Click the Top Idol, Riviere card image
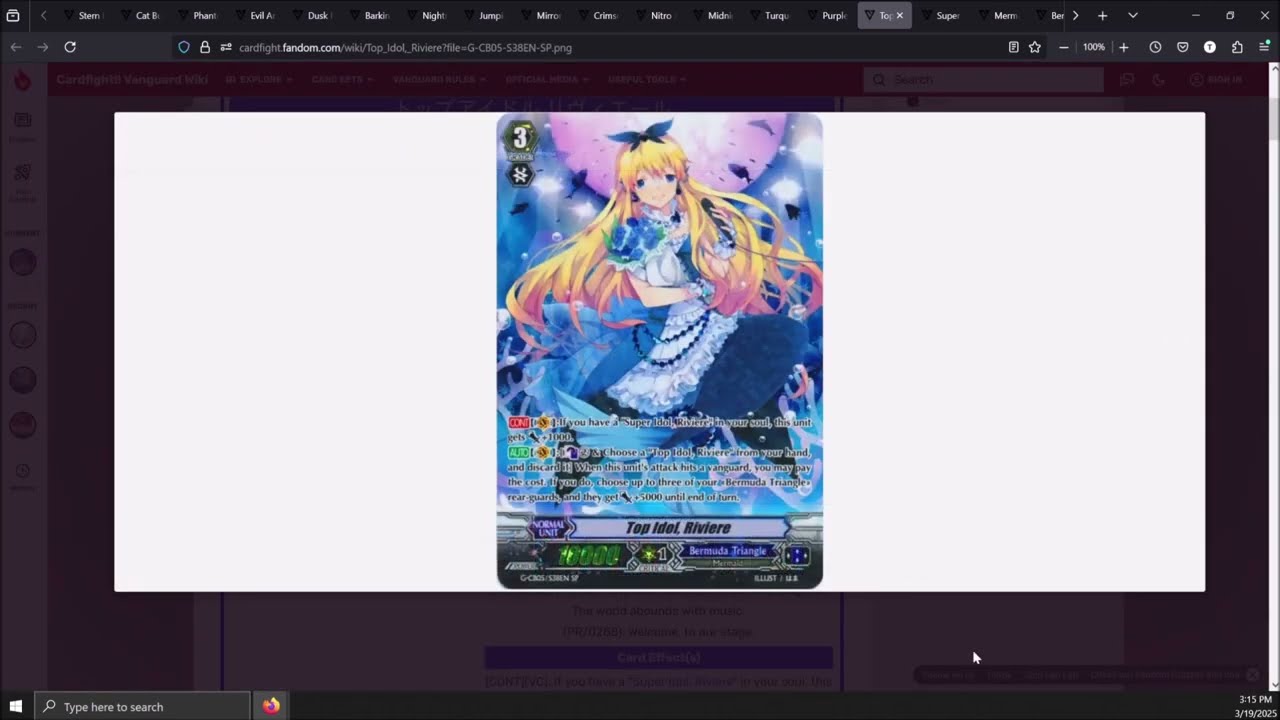The image size is (1280, 720). (x=660, y=351)
